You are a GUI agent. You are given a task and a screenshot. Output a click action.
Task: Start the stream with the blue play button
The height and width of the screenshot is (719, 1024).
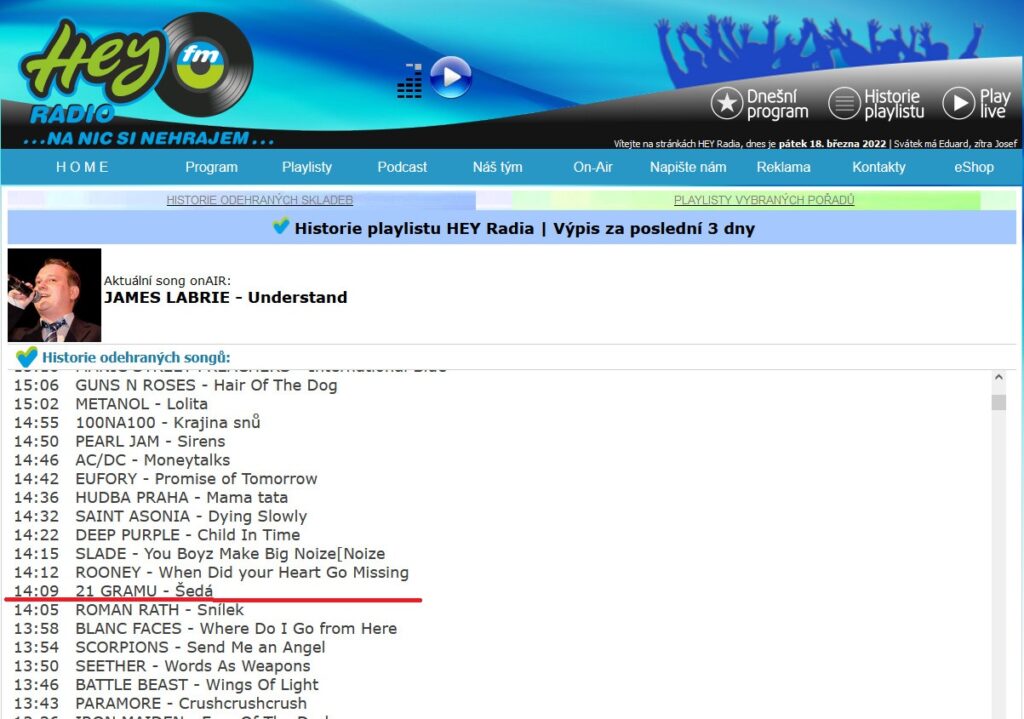click(451, 77)
